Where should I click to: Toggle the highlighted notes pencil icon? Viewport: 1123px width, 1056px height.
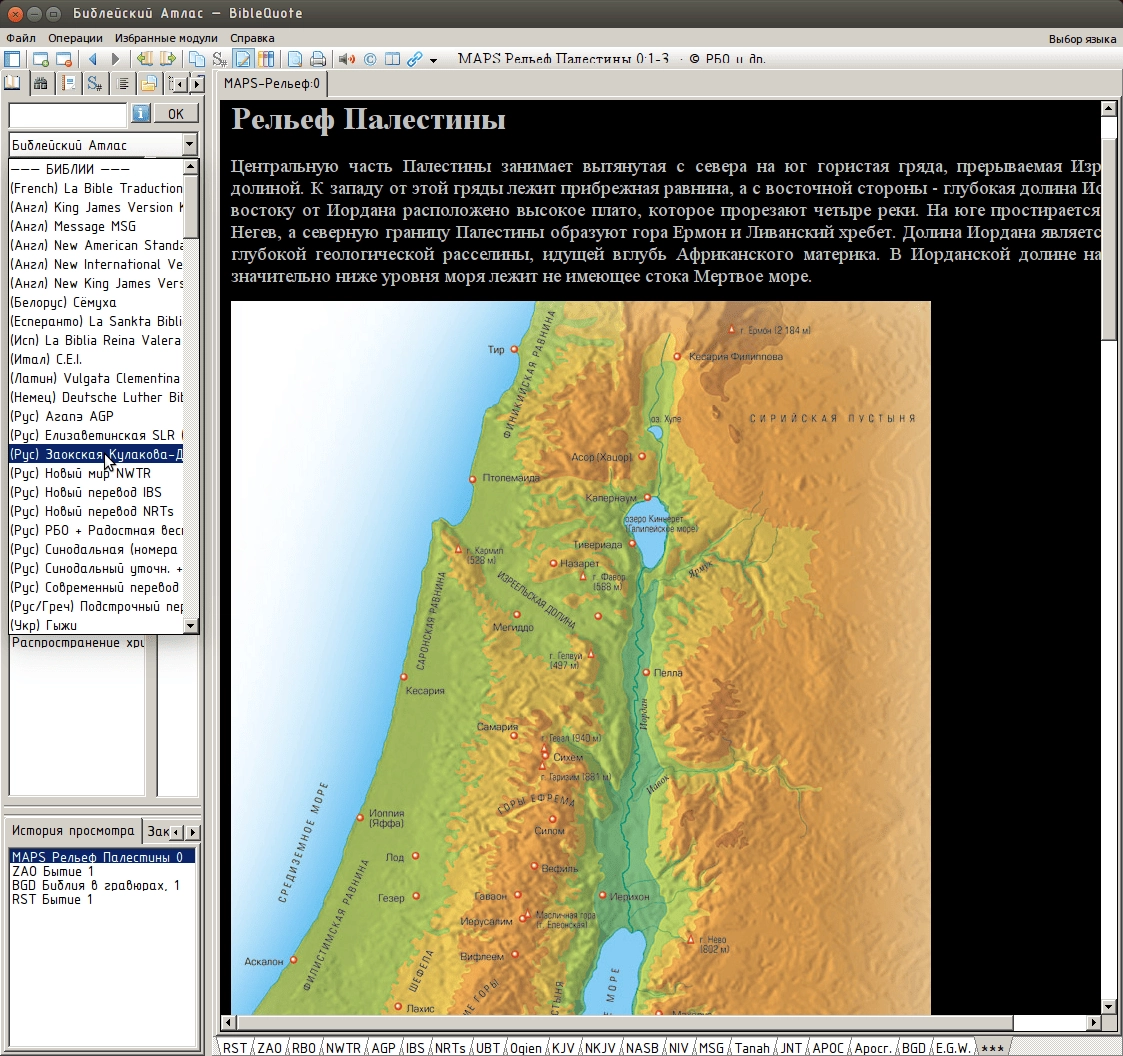244,59
